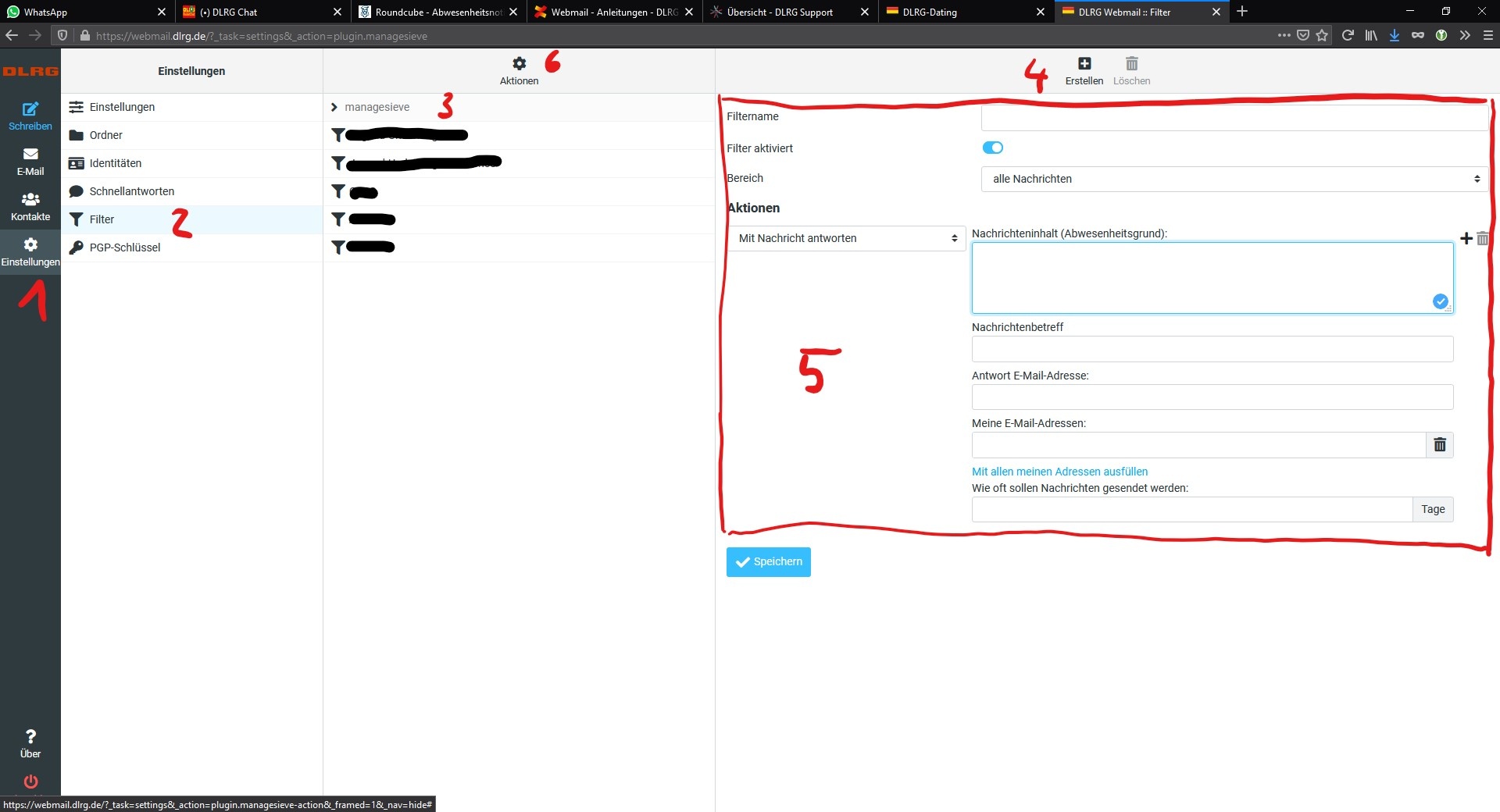Click the Löschen trash icon in toolbar

click(x=1131, y=64)
